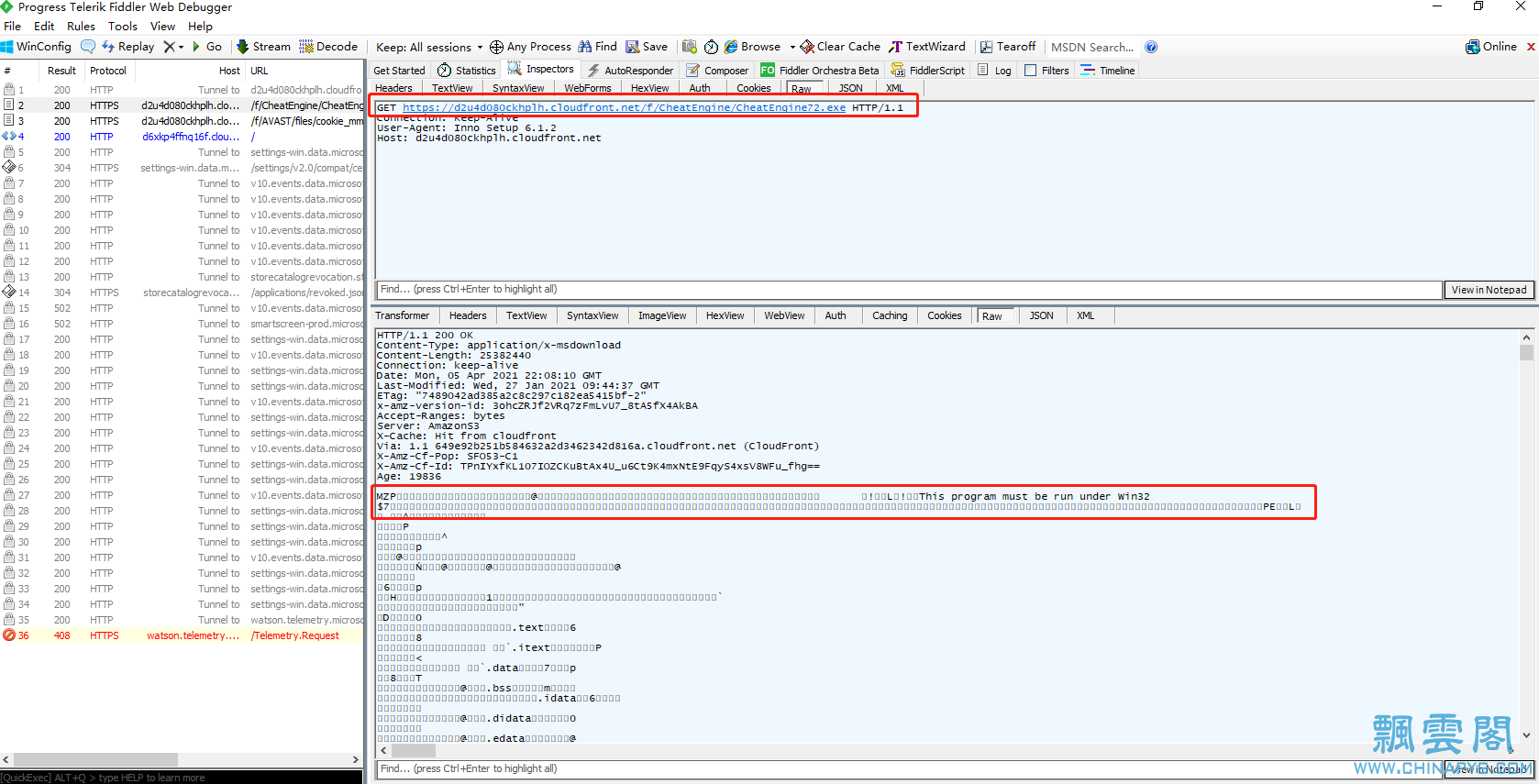
Task: Click the Go resume button
Action: pyautogui.click(x=207, y=47)
